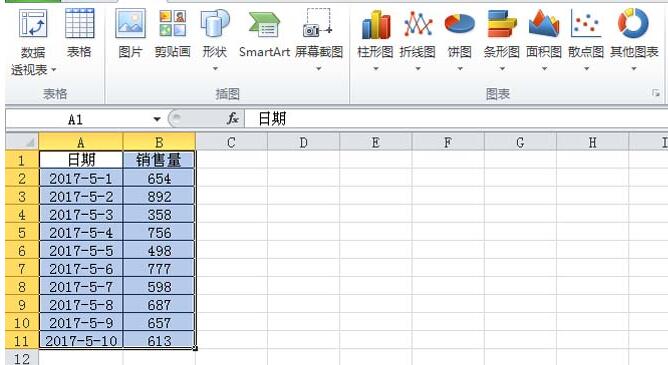Image resolution: width=668 pixels, height=365 pixels.
Task: Open the Name Box dropdown arrow
Action: point(157,119)
